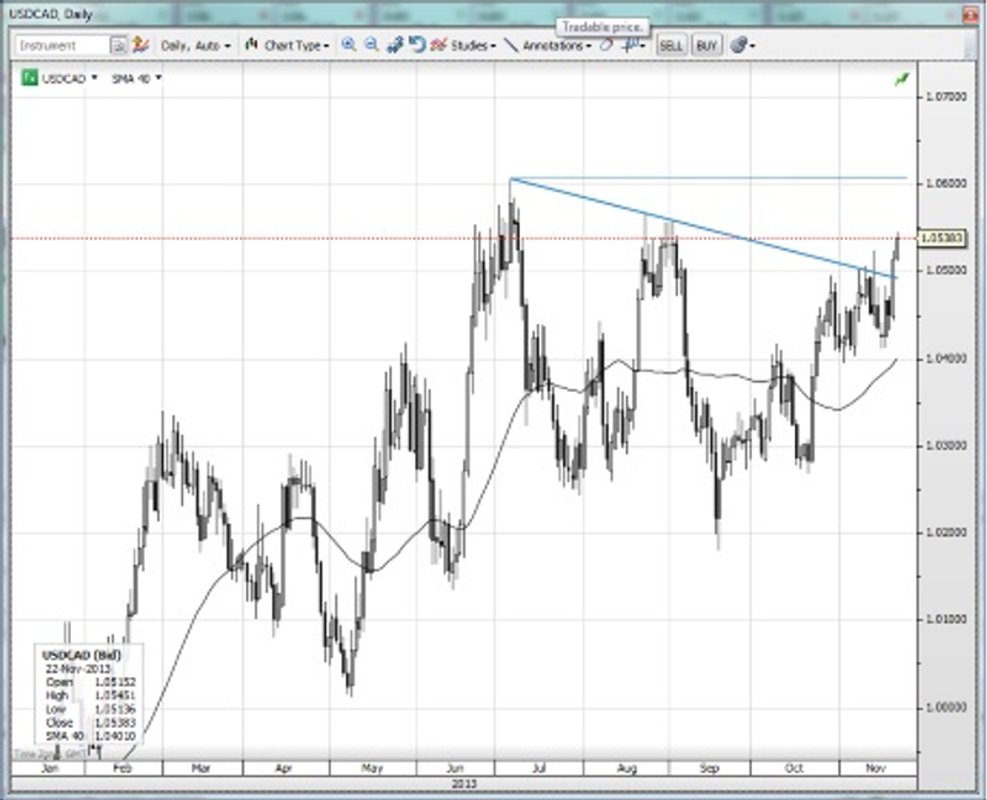
Task: Expand the SMA 40 study options
Action: [x=158, y=77]
